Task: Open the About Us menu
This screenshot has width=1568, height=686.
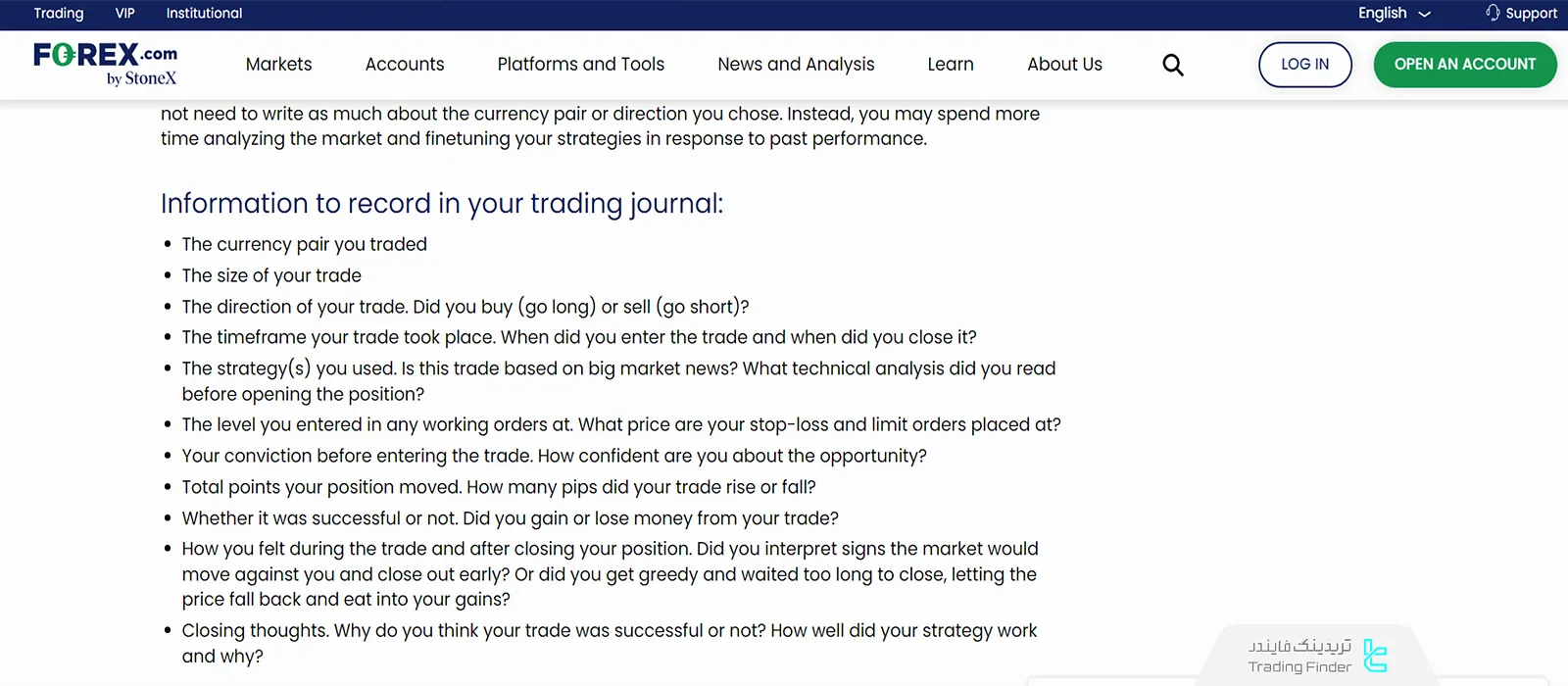Action: pos(1064,65)
